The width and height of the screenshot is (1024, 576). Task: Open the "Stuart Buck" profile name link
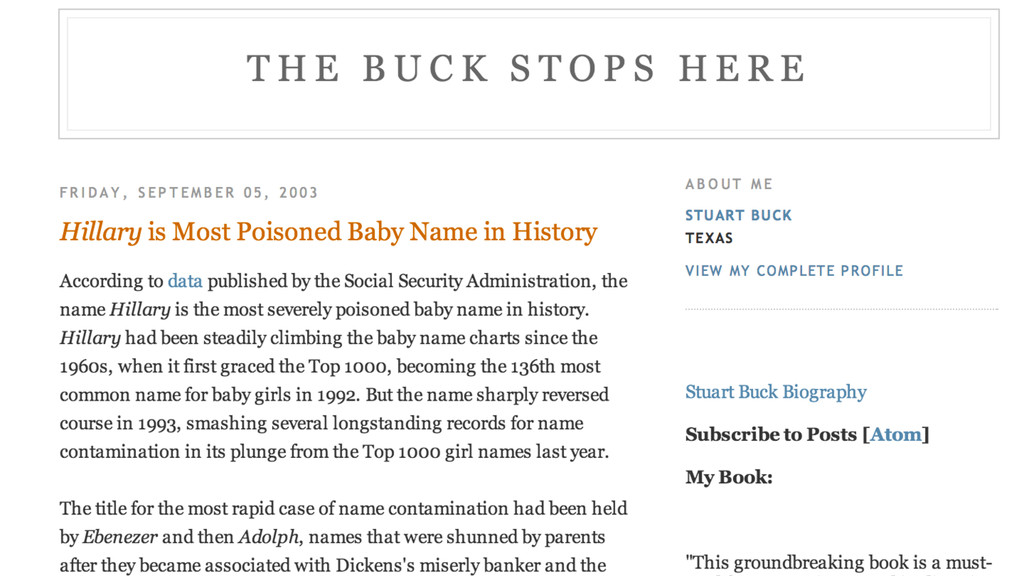(x=738, y=215)
